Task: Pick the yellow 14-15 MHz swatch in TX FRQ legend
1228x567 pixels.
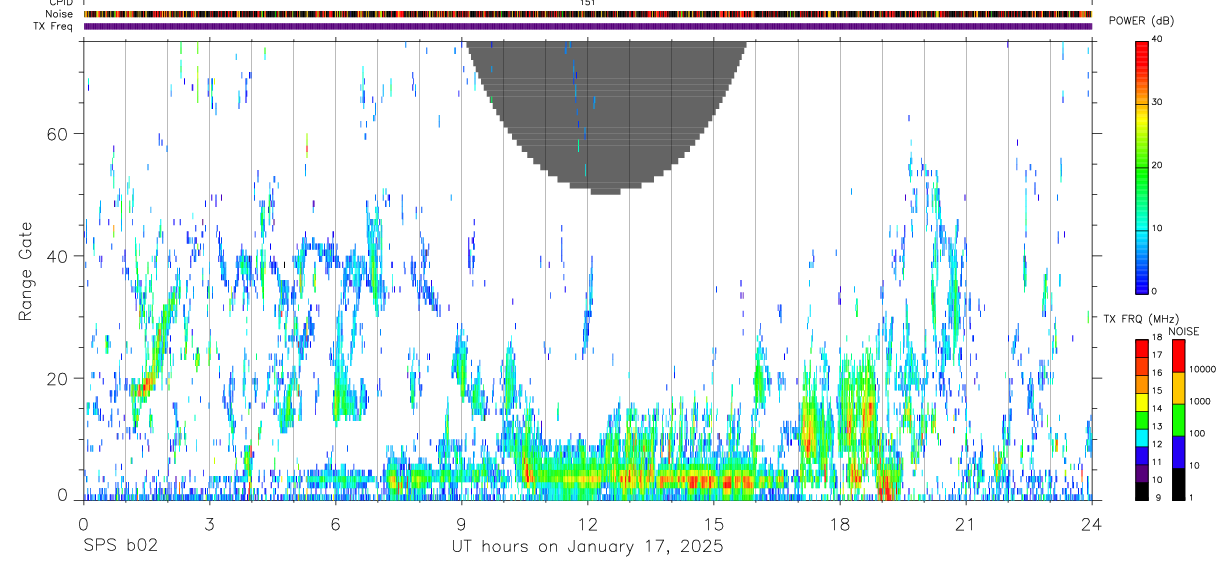Action: pyautogui.click(x=1142, y=402)
